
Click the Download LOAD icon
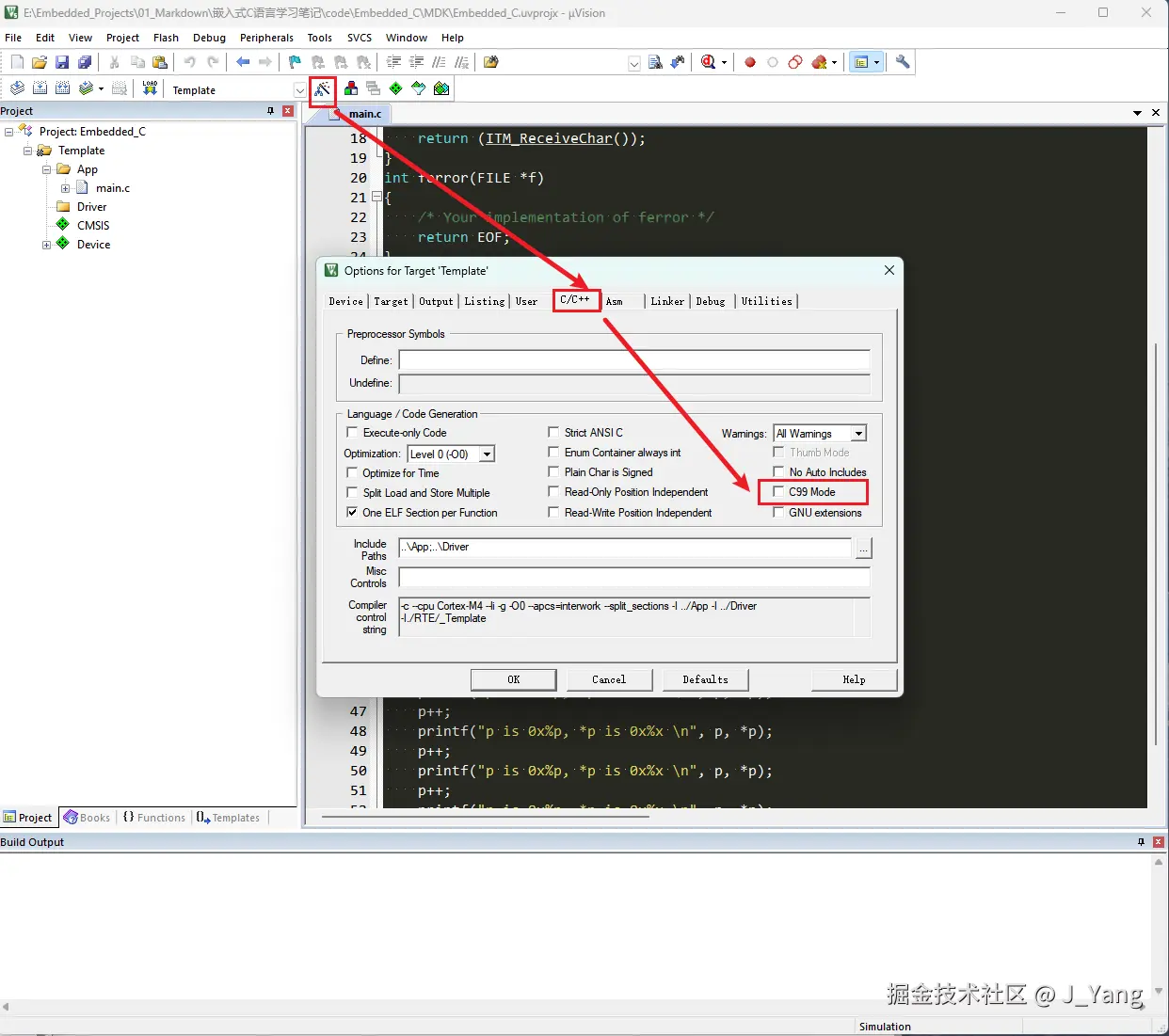[x=150, y=88]
